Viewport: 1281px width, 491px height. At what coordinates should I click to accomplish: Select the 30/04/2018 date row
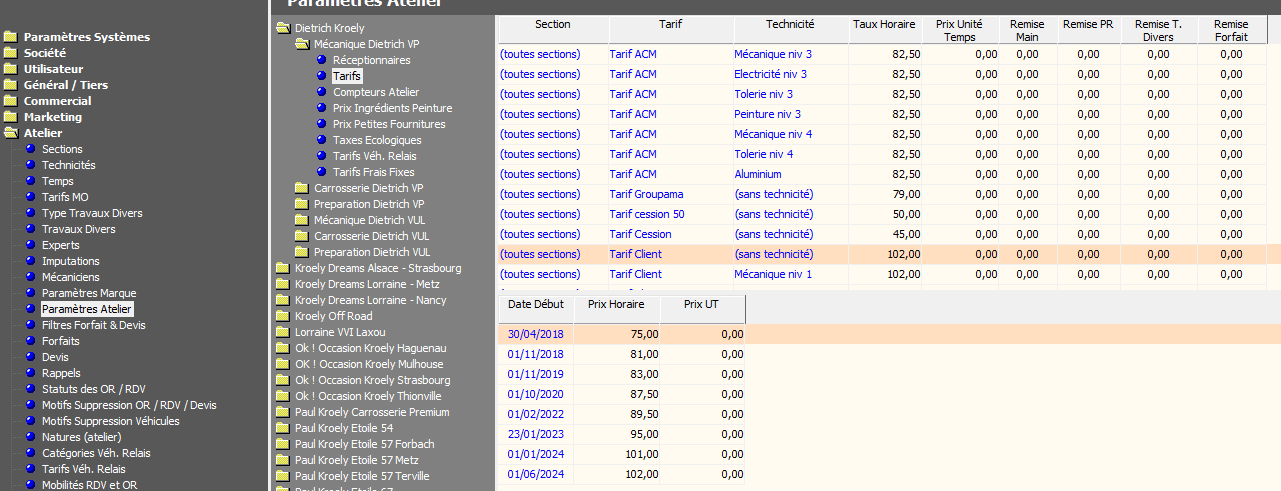621,334
